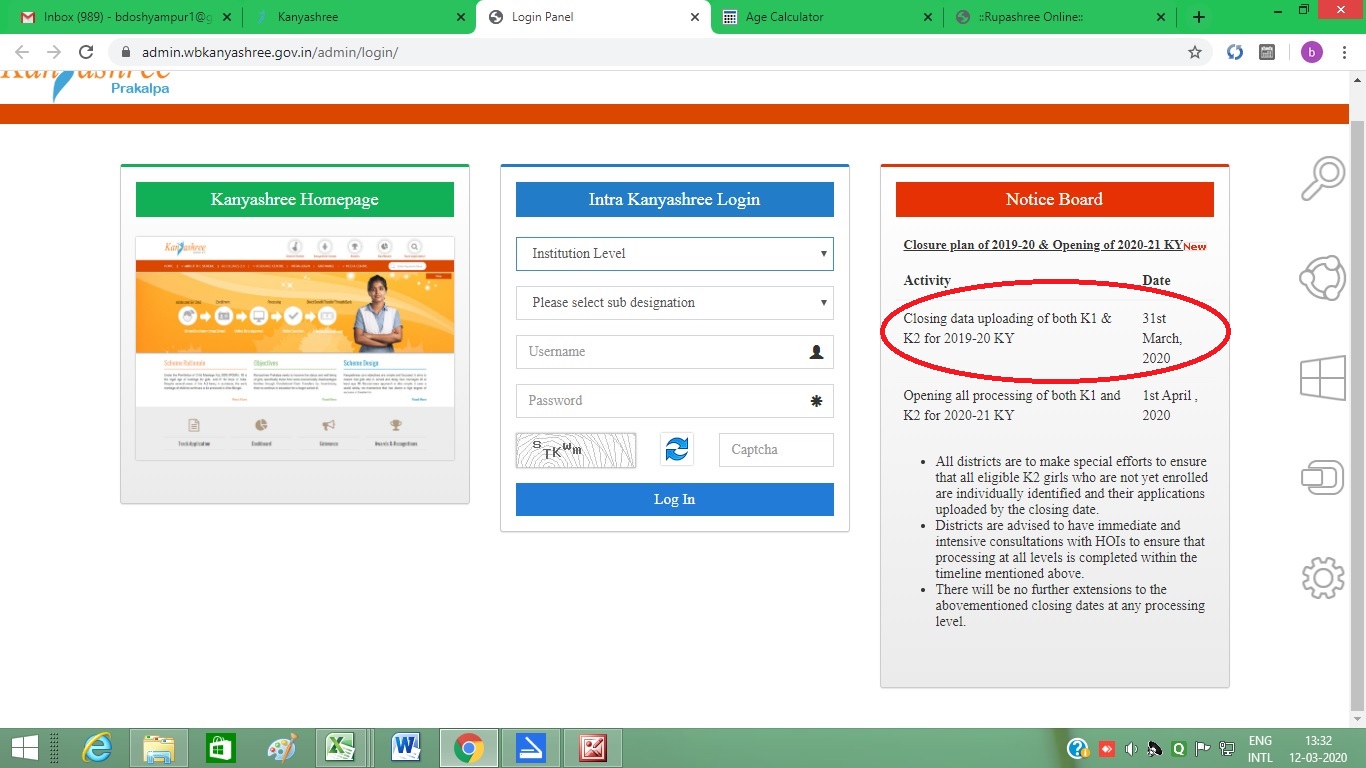Click the Kanyashree homepage preview thumbnail
Screen dimensions: 1366x768
point(295,349)
